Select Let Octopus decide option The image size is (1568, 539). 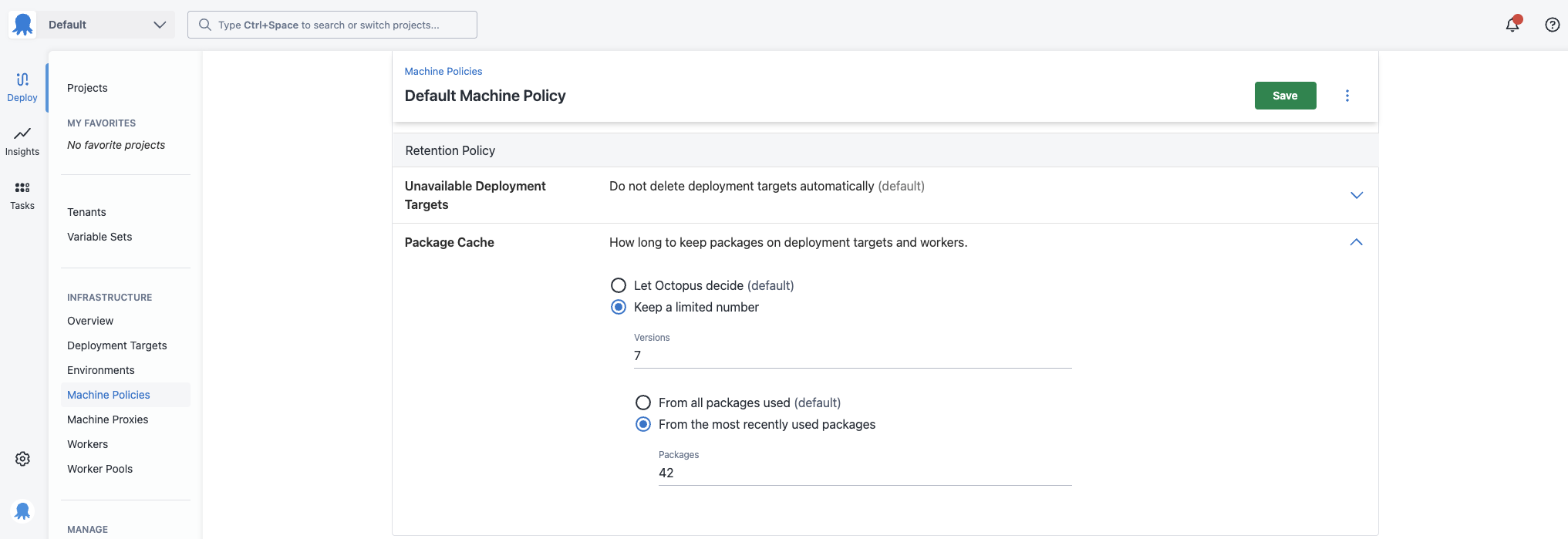[x=619, y=285]
